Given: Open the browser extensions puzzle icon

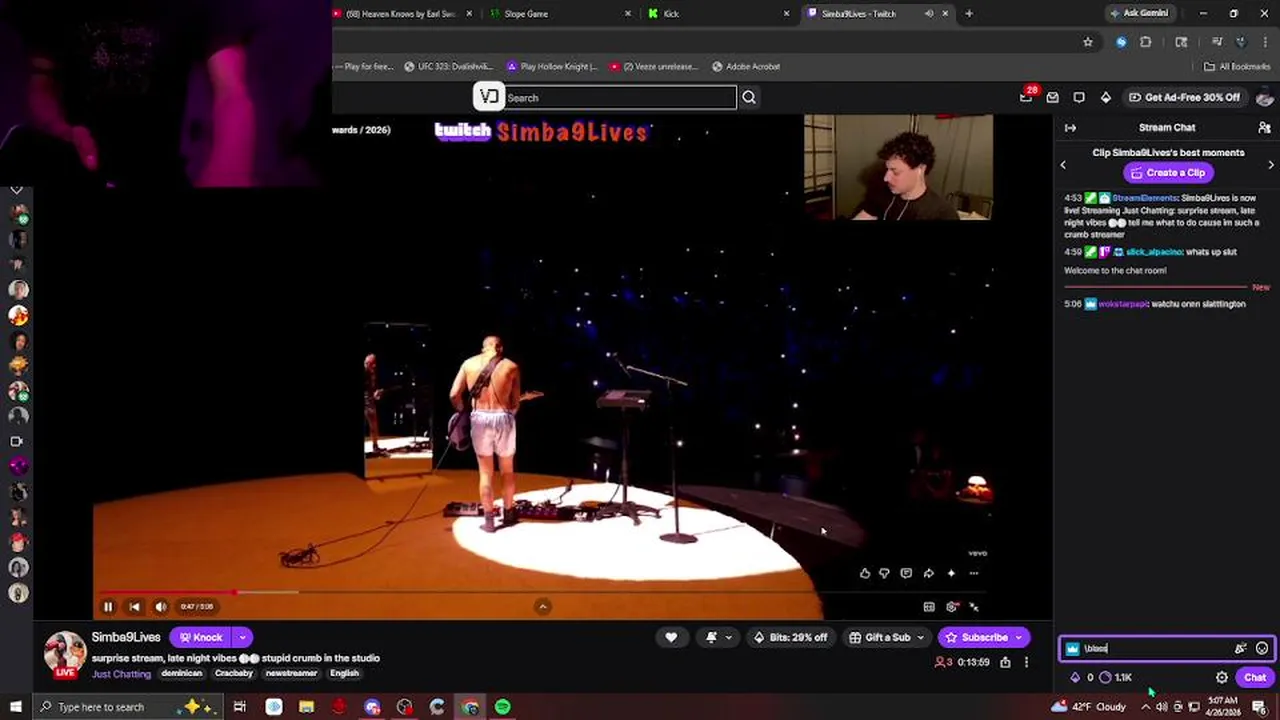Looking at the screenshot, I should coord(1146,42).
